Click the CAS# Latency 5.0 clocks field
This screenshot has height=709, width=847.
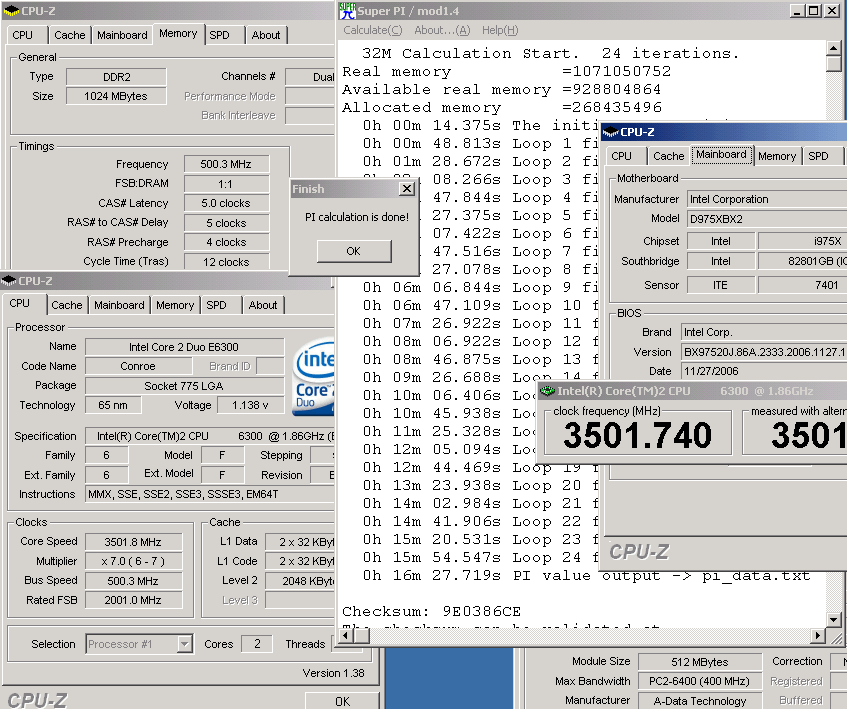click(x=226, y=204)
